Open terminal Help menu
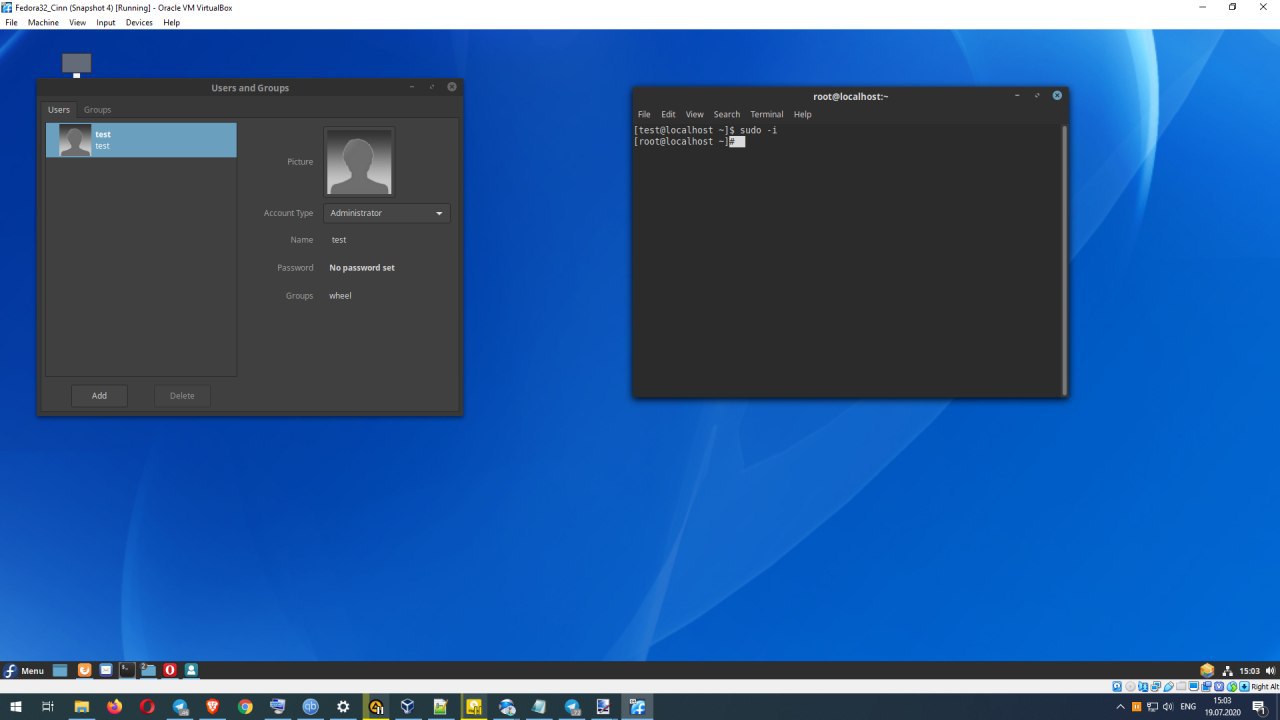Screen dimensions: 1280x720 pyautogui.click(x=802, y=114)
